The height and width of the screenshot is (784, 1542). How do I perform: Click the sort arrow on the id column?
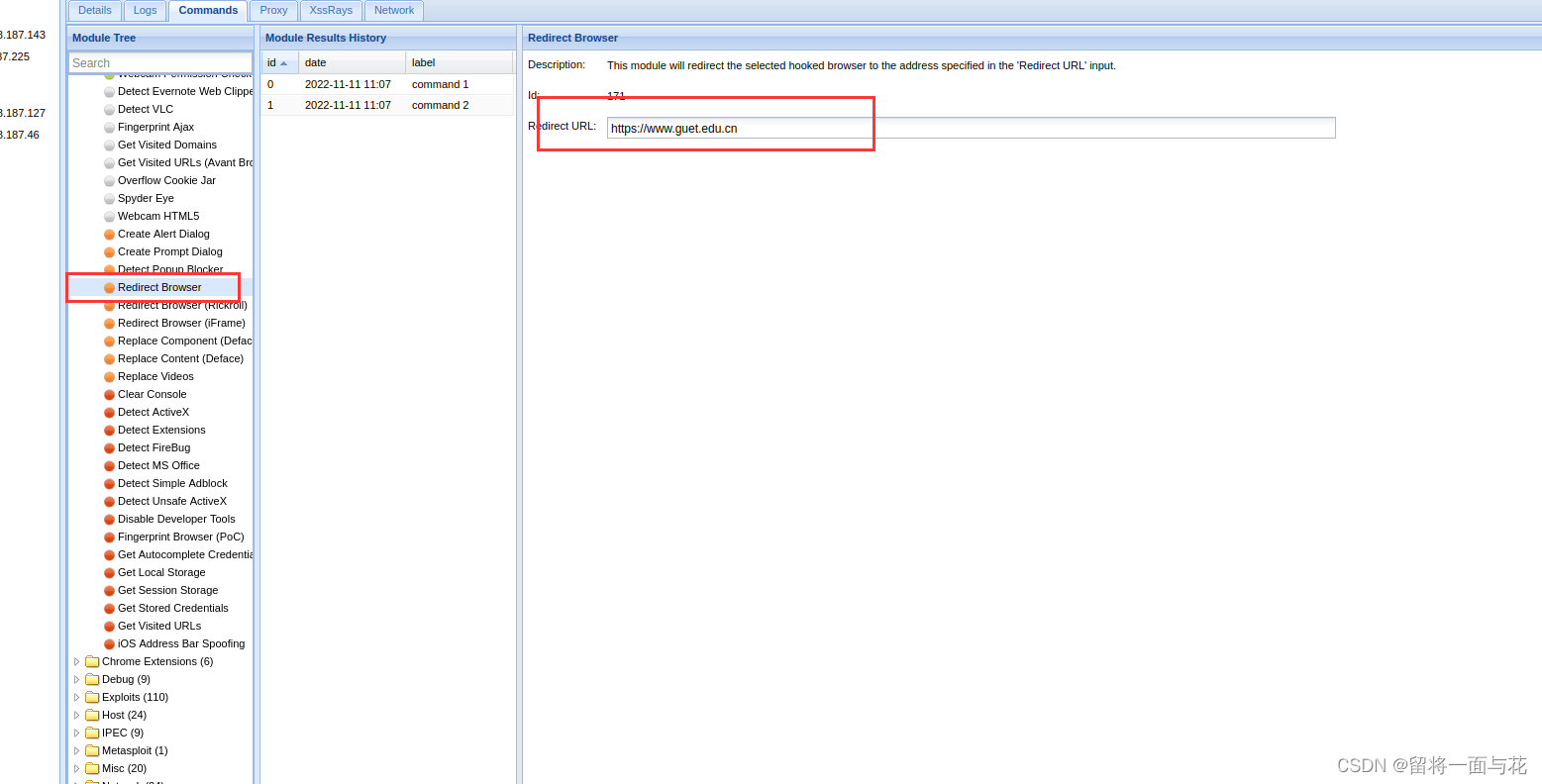point(285,62)
